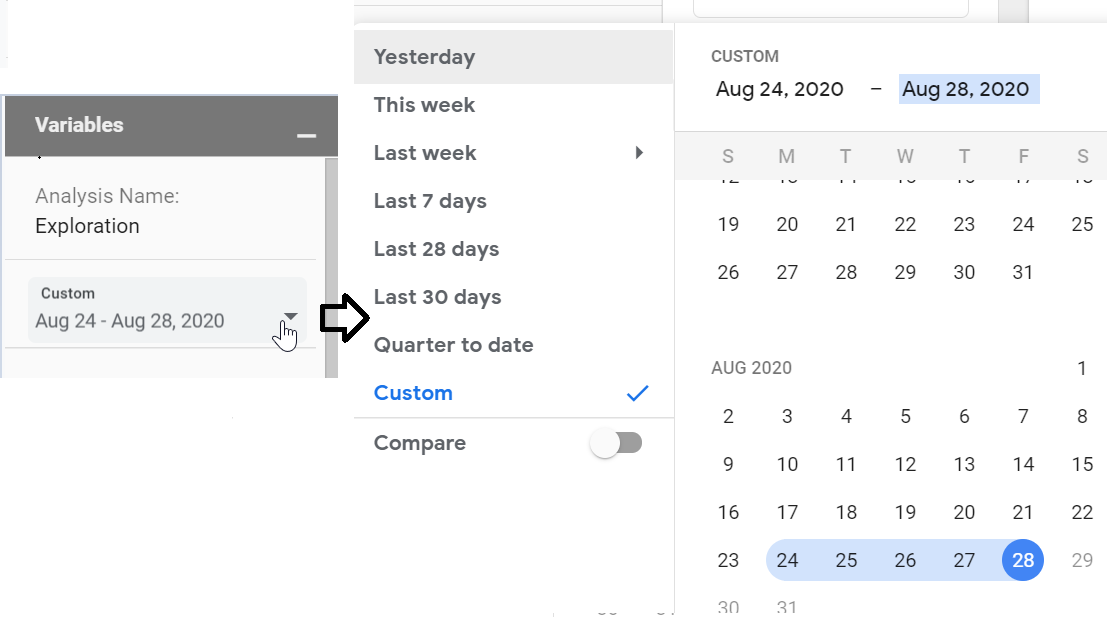Select Yesterday date preset

[x=424, y=57]
